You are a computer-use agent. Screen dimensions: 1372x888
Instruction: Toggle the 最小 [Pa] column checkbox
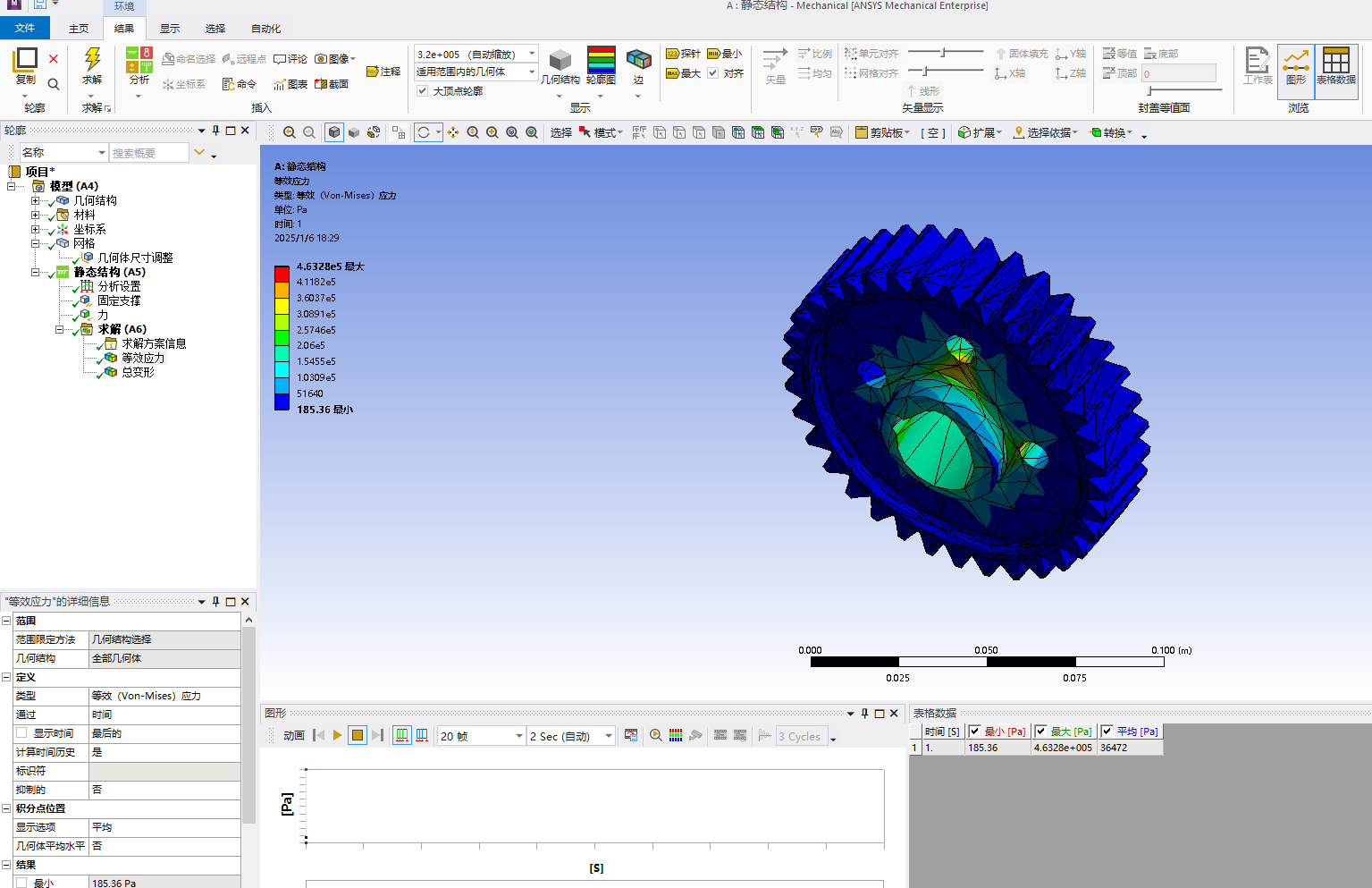pos(975,732)
